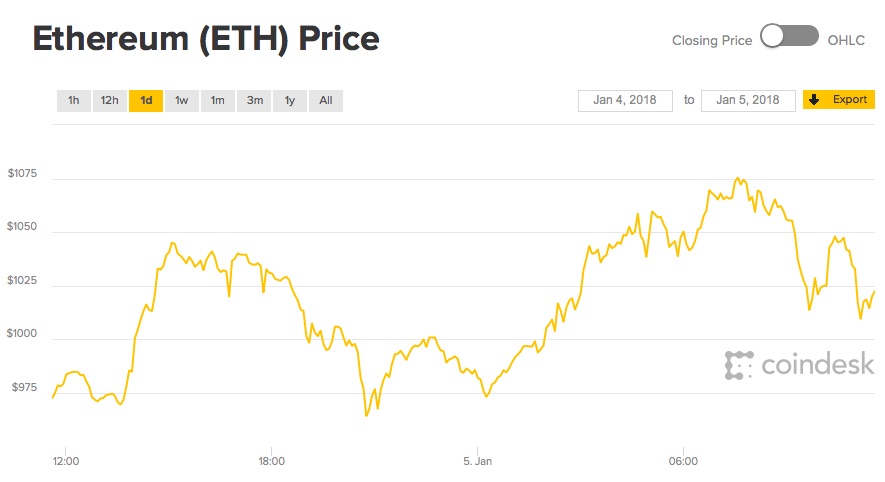This screenshot has height=482, width=885.
Task: Open the start date field Jan 4, 2018
Action: (625, 100)
